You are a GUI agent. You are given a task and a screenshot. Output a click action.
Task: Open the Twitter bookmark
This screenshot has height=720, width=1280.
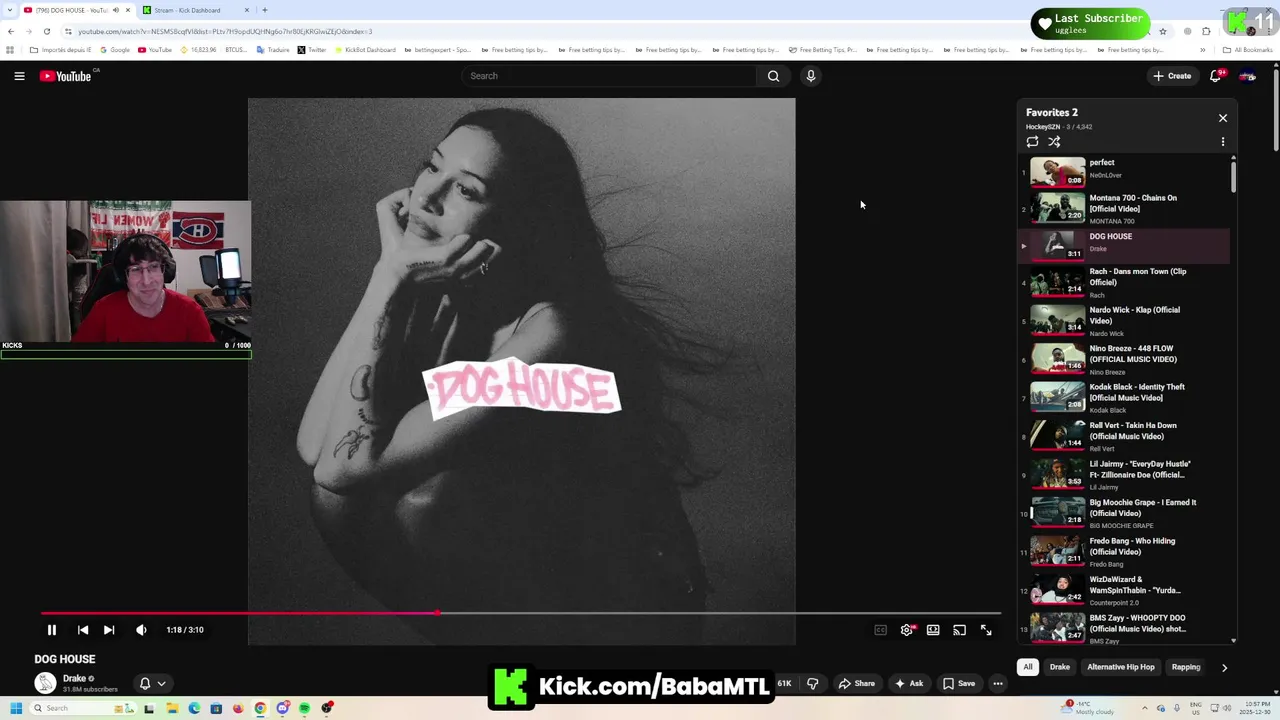312,50
